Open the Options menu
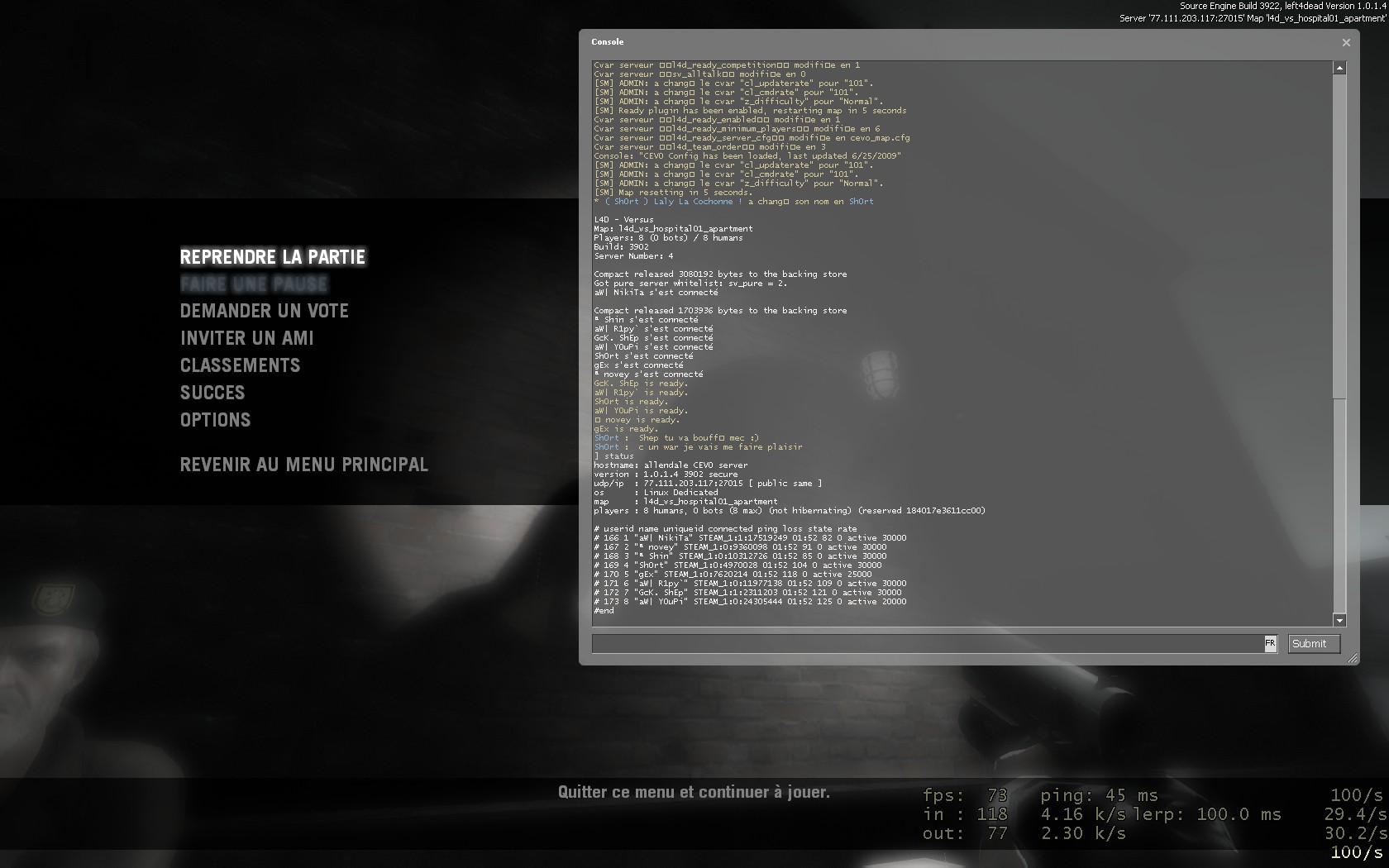The image size is (1389, 868). tap(215, 421)
